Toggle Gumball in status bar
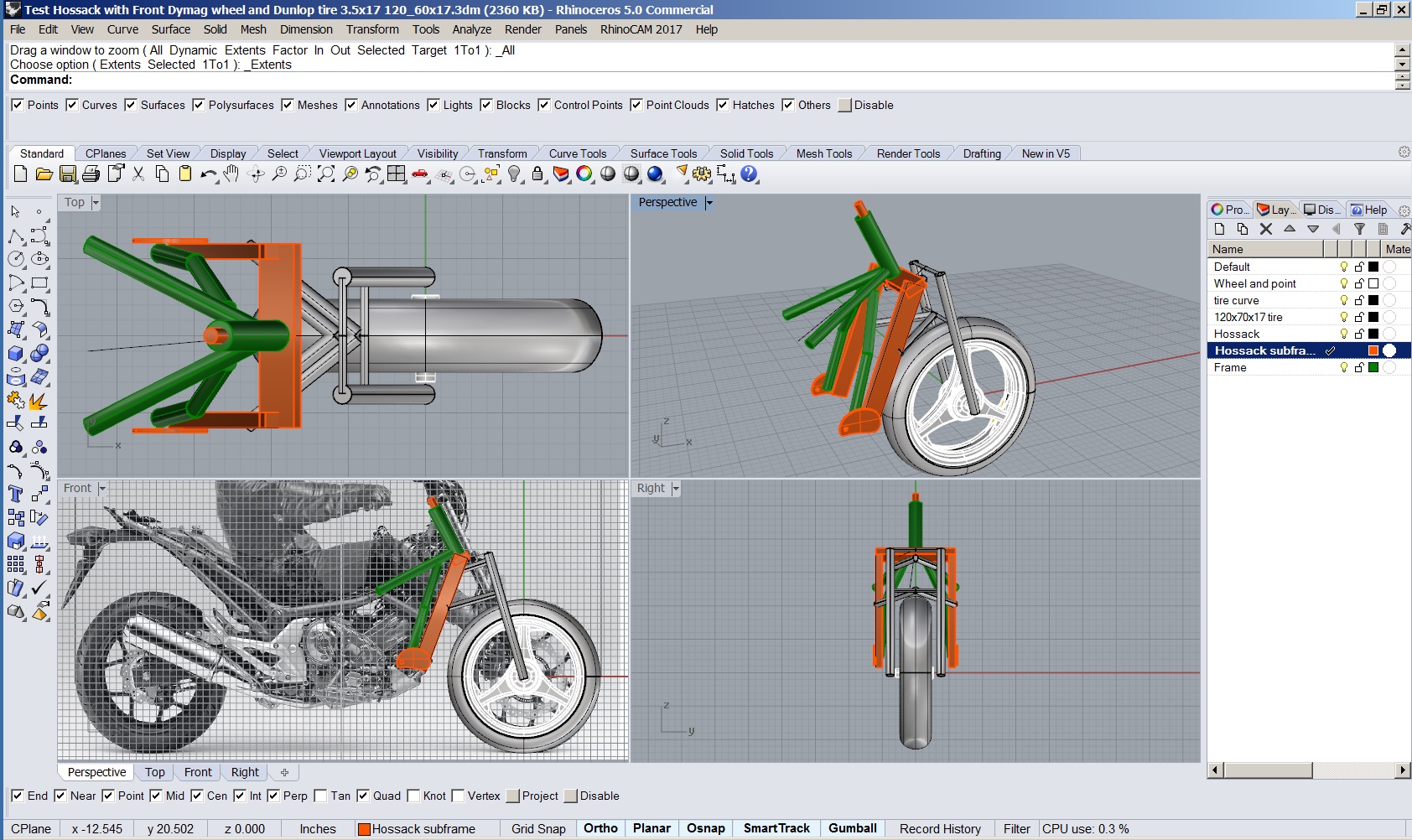 (853, 828)
